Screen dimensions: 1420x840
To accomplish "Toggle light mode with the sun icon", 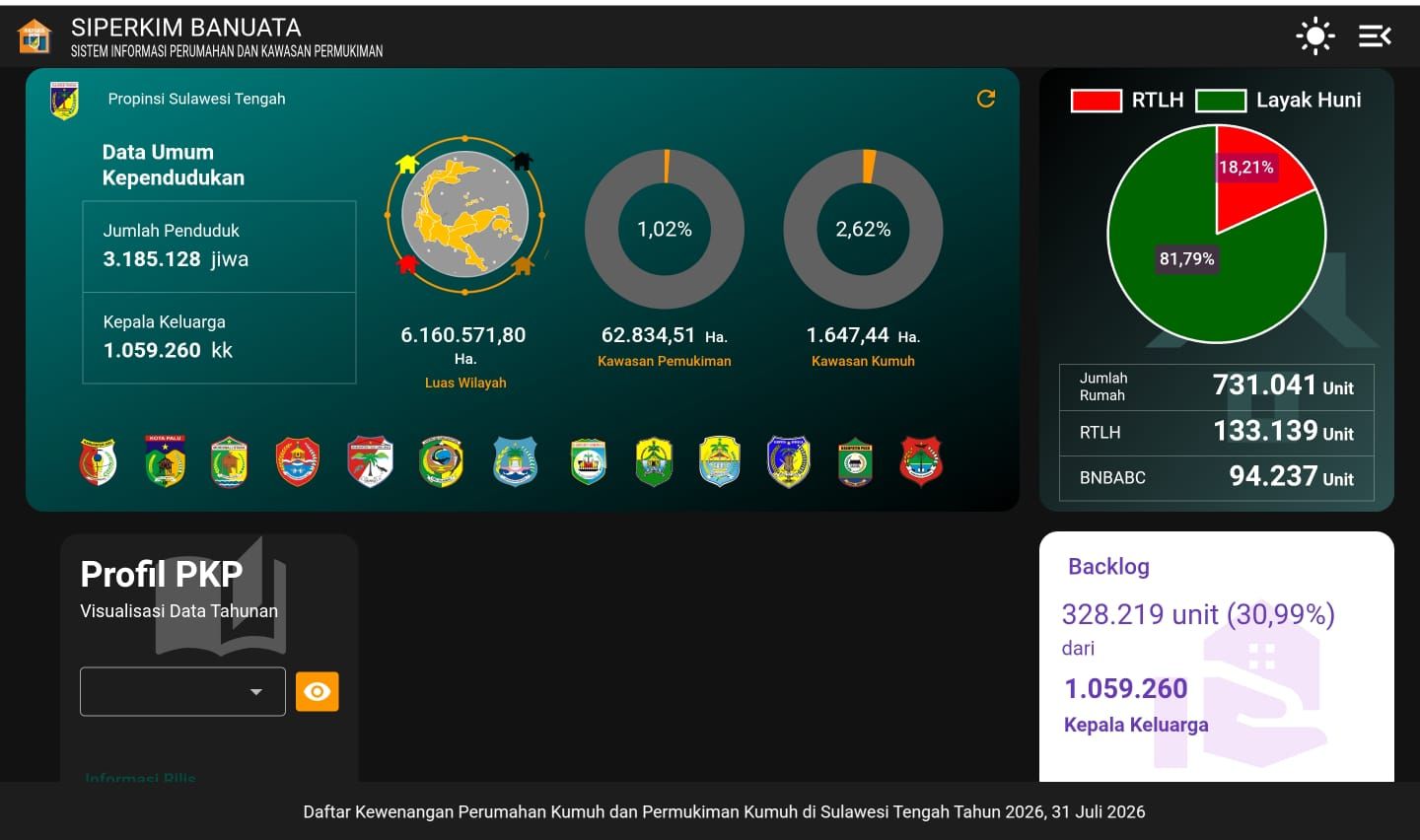I will point(1314,36).
